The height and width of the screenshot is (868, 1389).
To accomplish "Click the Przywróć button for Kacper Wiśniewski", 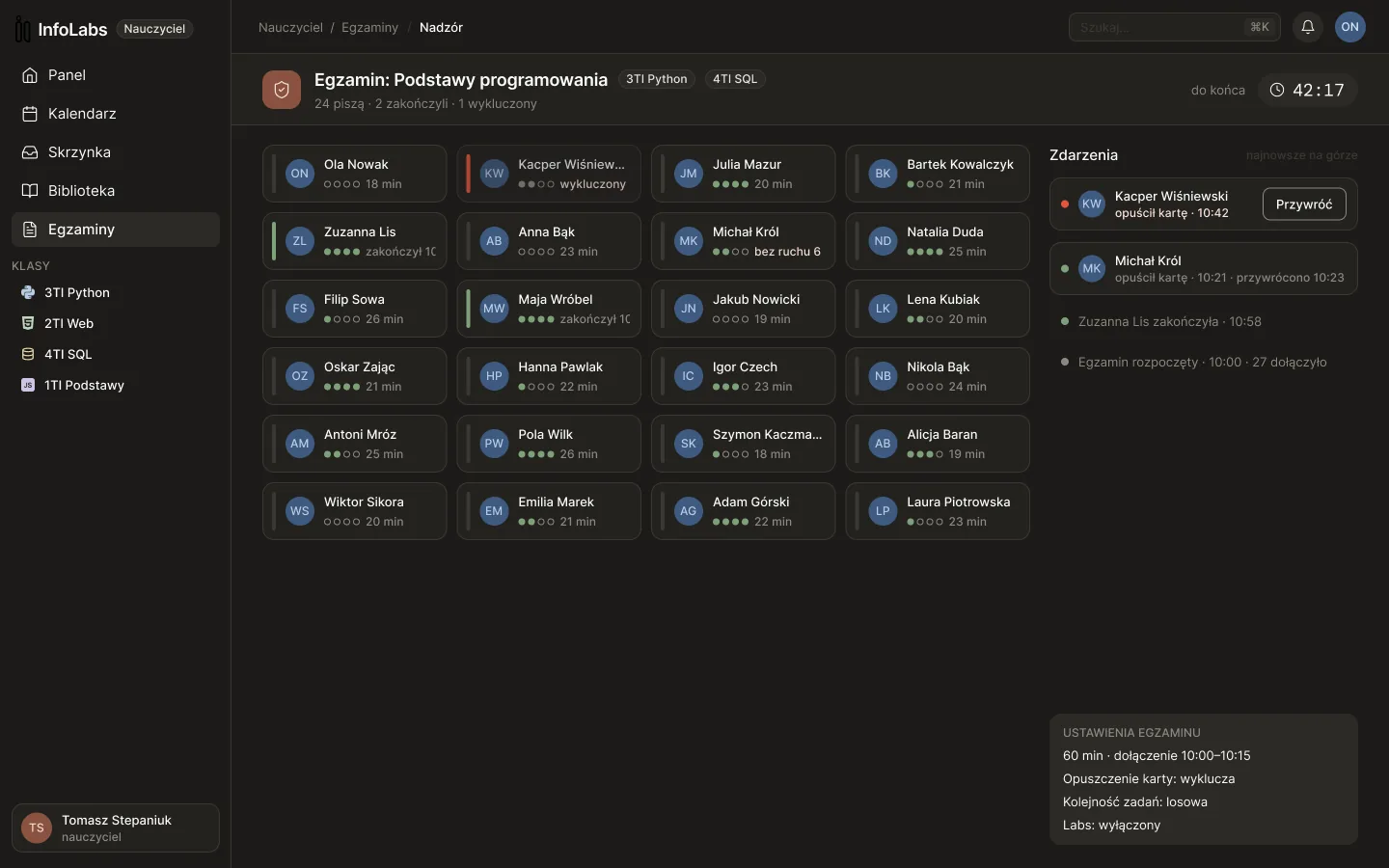I will (x=1304, y=203).
